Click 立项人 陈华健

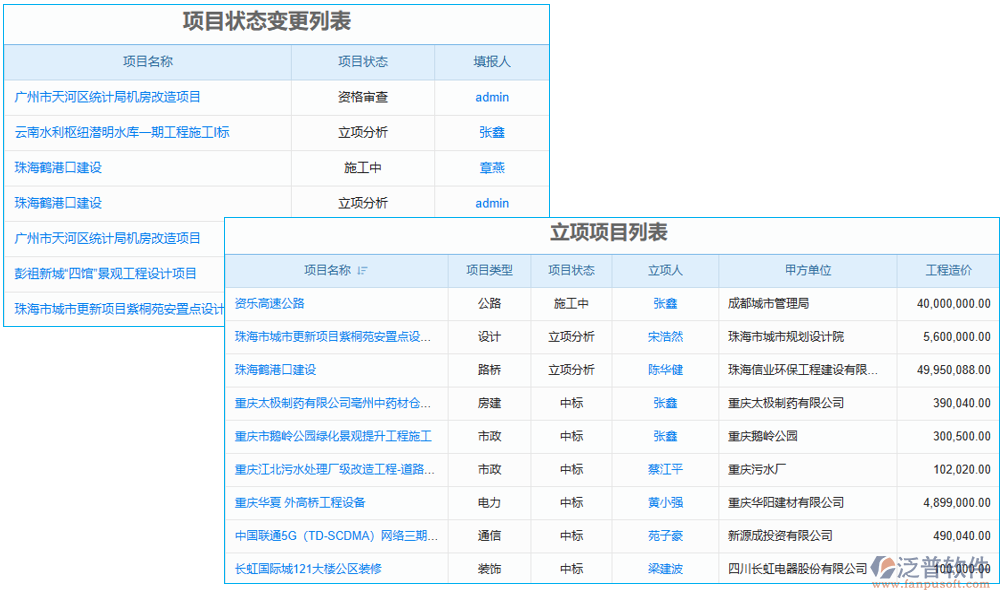[665, 370]
